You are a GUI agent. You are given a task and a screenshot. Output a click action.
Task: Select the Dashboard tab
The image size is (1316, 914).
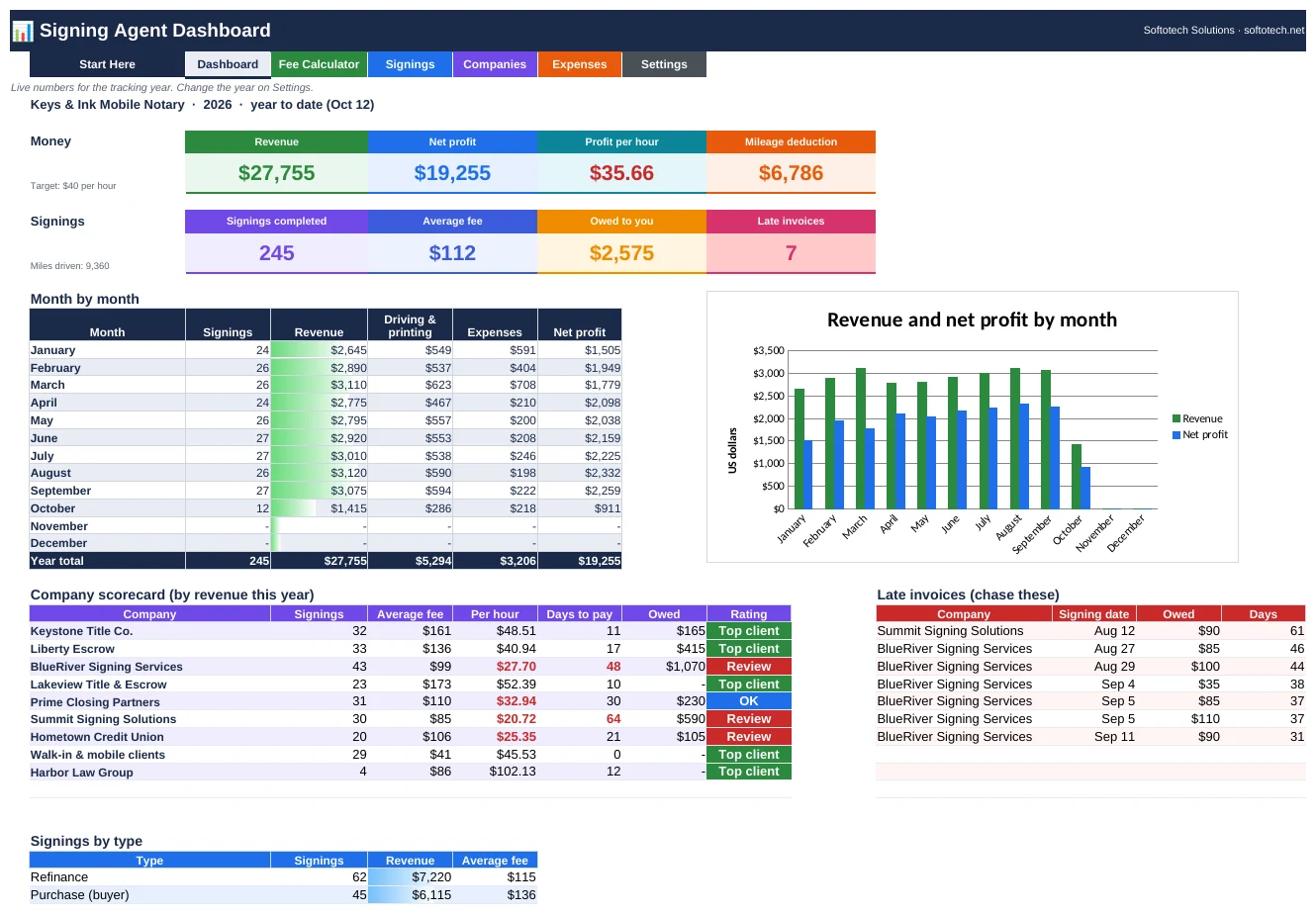pyautogui.click(x=228, y=64)
